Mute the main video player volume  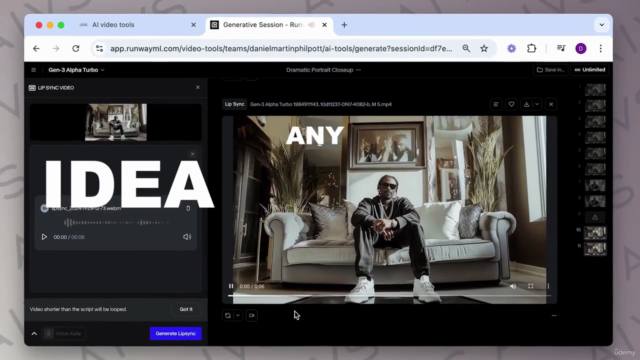click(x=513, y=286)
